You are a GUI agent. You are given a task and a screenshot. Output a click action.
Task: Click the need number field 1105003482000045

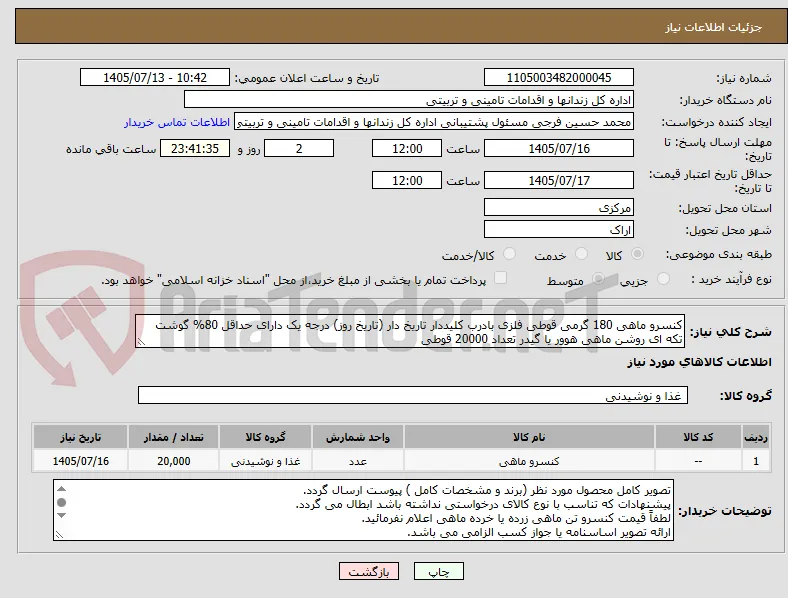pyautogui.click(x=558, y=77)
